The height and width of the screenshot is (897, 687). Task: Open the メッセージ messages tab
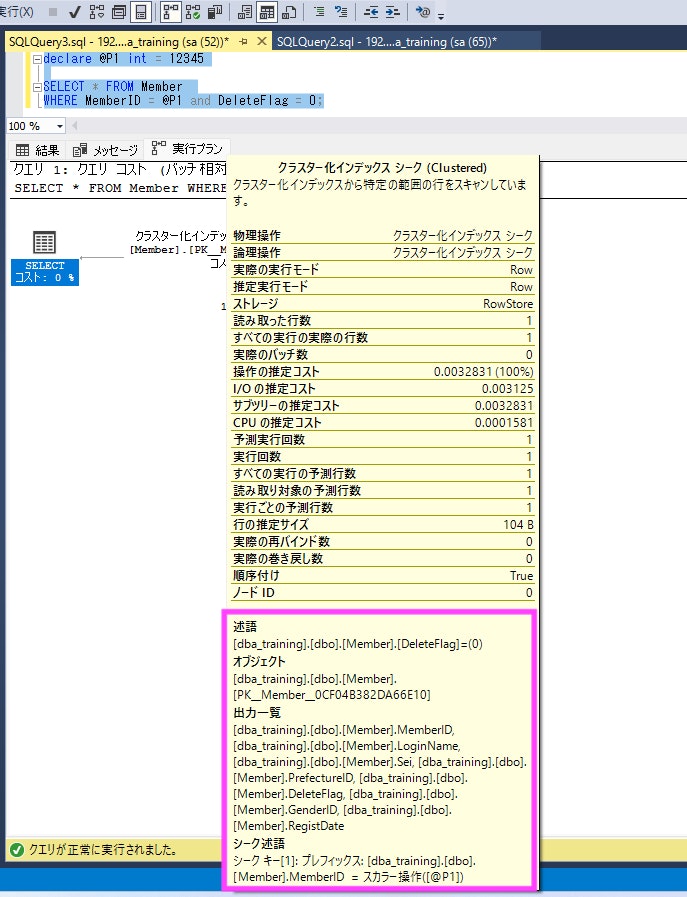105,150
